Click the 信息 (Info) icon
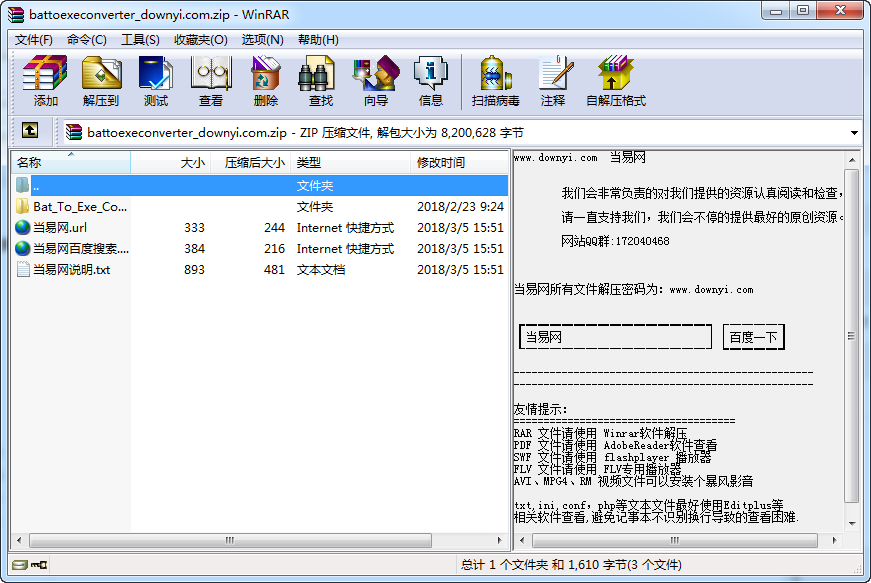 click(x=431, y=80)
